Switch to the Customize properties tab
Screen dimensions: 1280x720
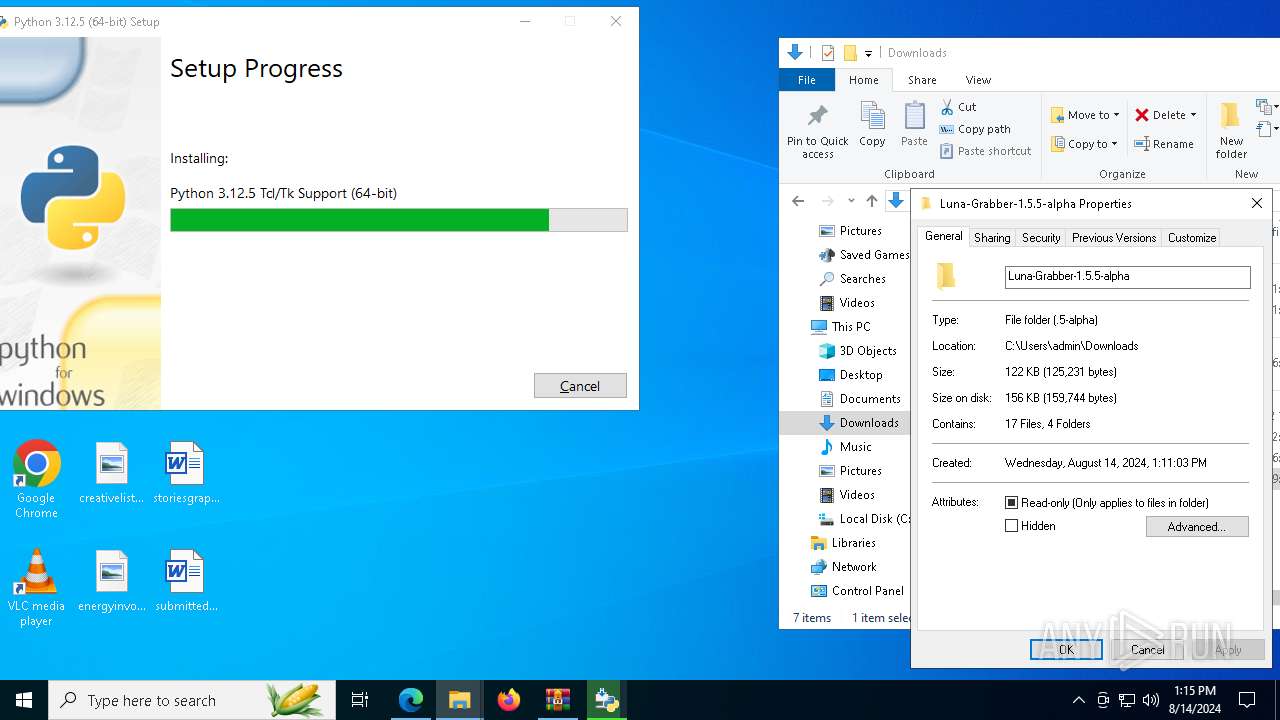(x=1192, y=238)
